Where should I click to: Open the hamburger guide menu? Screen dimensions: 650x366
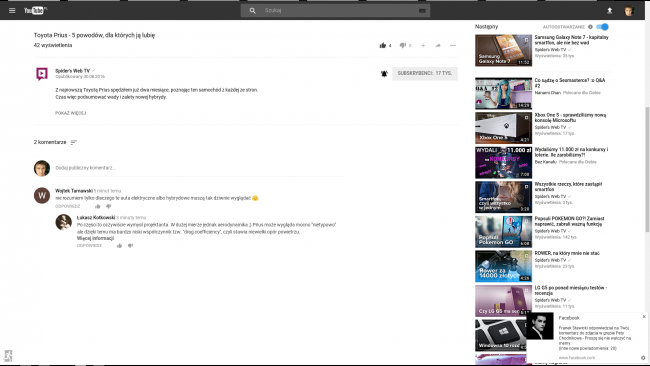pos(12,10)
